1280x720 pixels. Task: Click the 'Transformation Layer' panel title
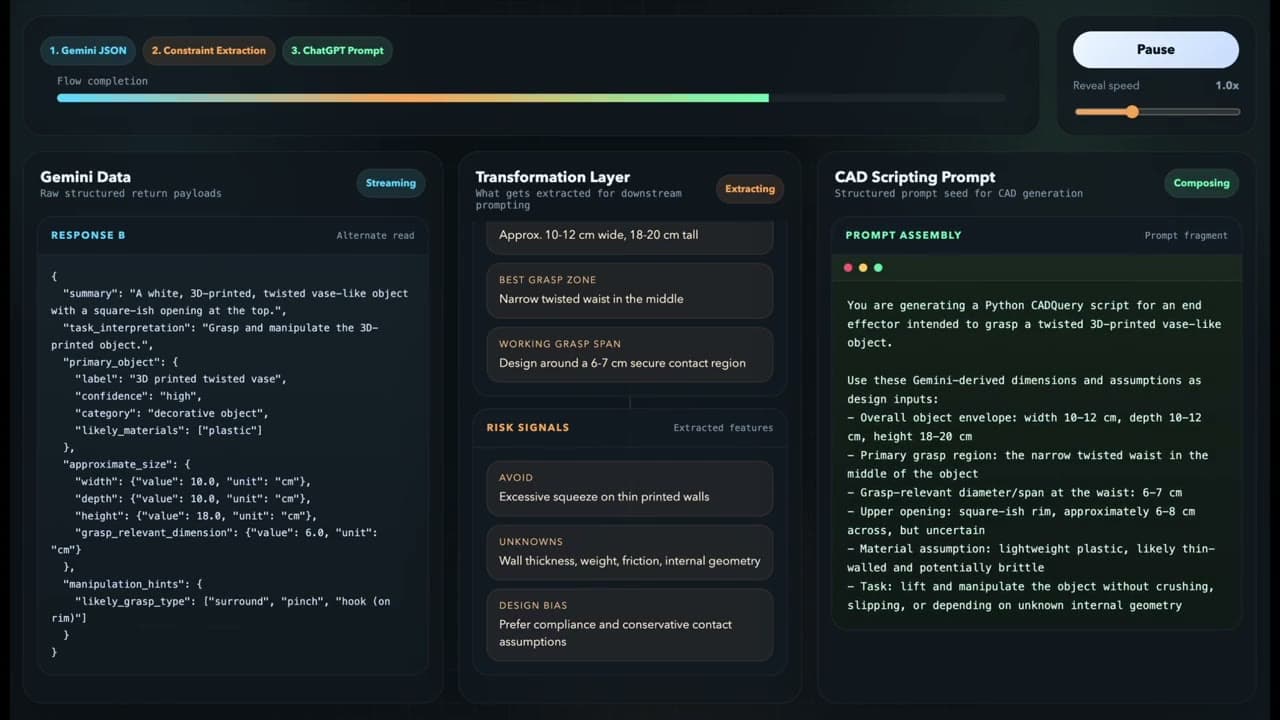tap(553, 177)
